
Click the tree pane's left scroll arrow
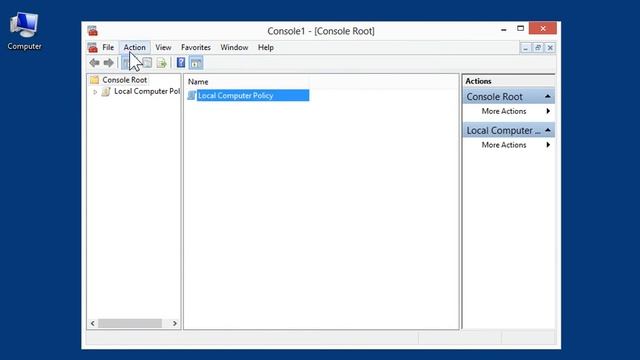tap(93, 323)
